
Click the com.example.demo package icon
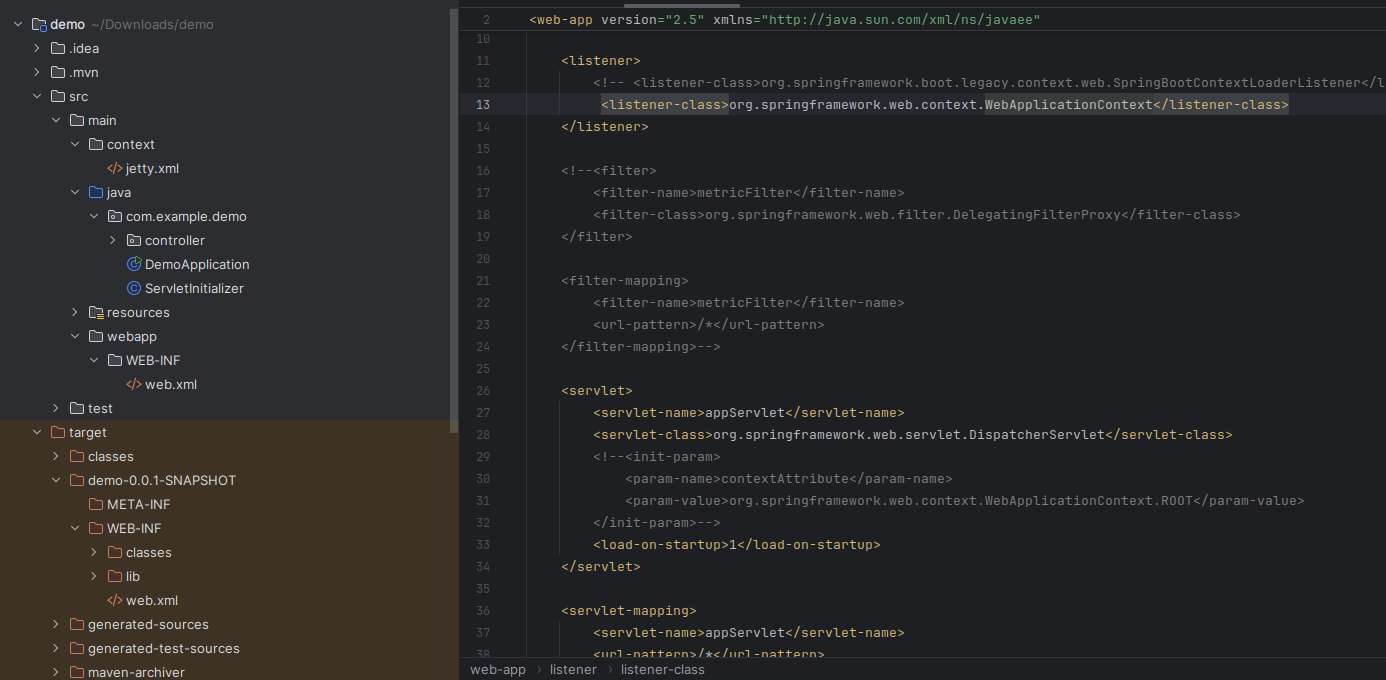[x=115, y=217]
